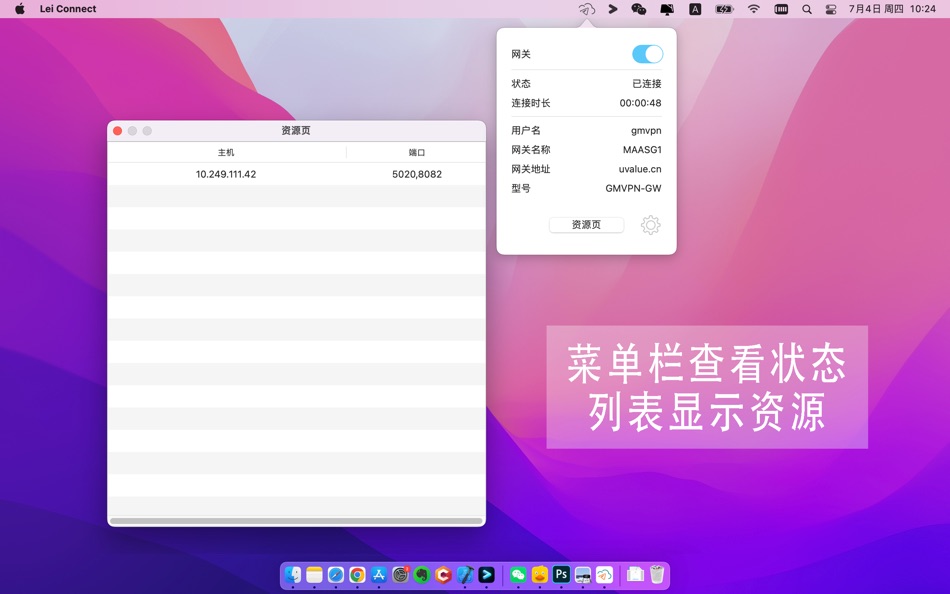Click the horizontal scrollbar in 资源页 window
Screen dimensions: 950x594
(x=296, y=521)
